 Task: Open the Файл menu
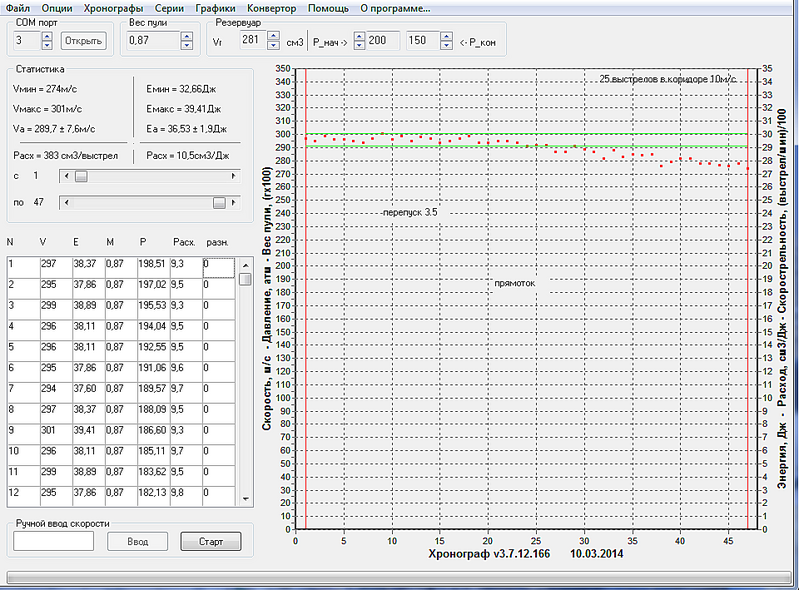click(x=18, y=8)
